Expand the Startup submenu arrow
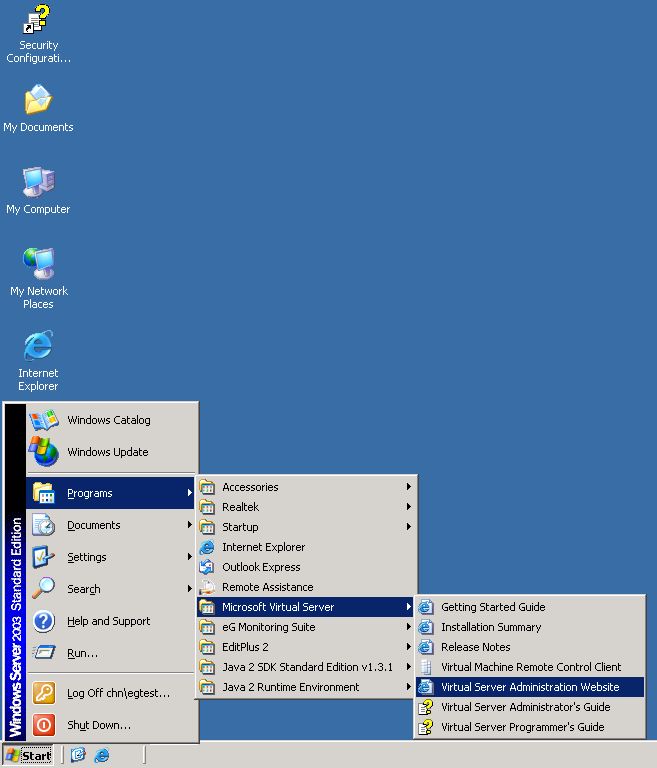 [x=409, y=527]
